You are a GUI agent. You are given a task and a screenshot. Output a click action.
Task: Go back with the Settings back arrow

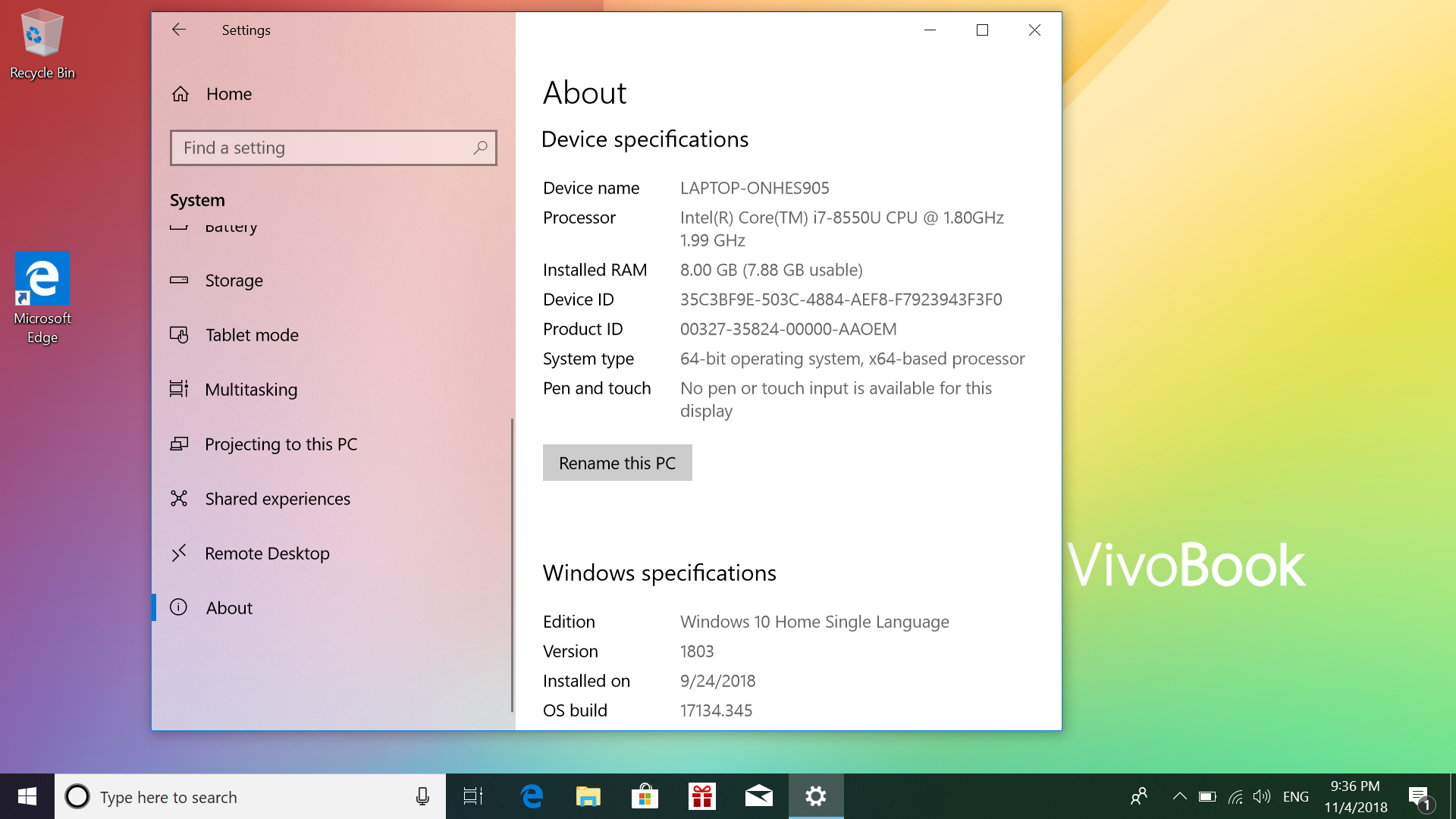coord(179,30)
